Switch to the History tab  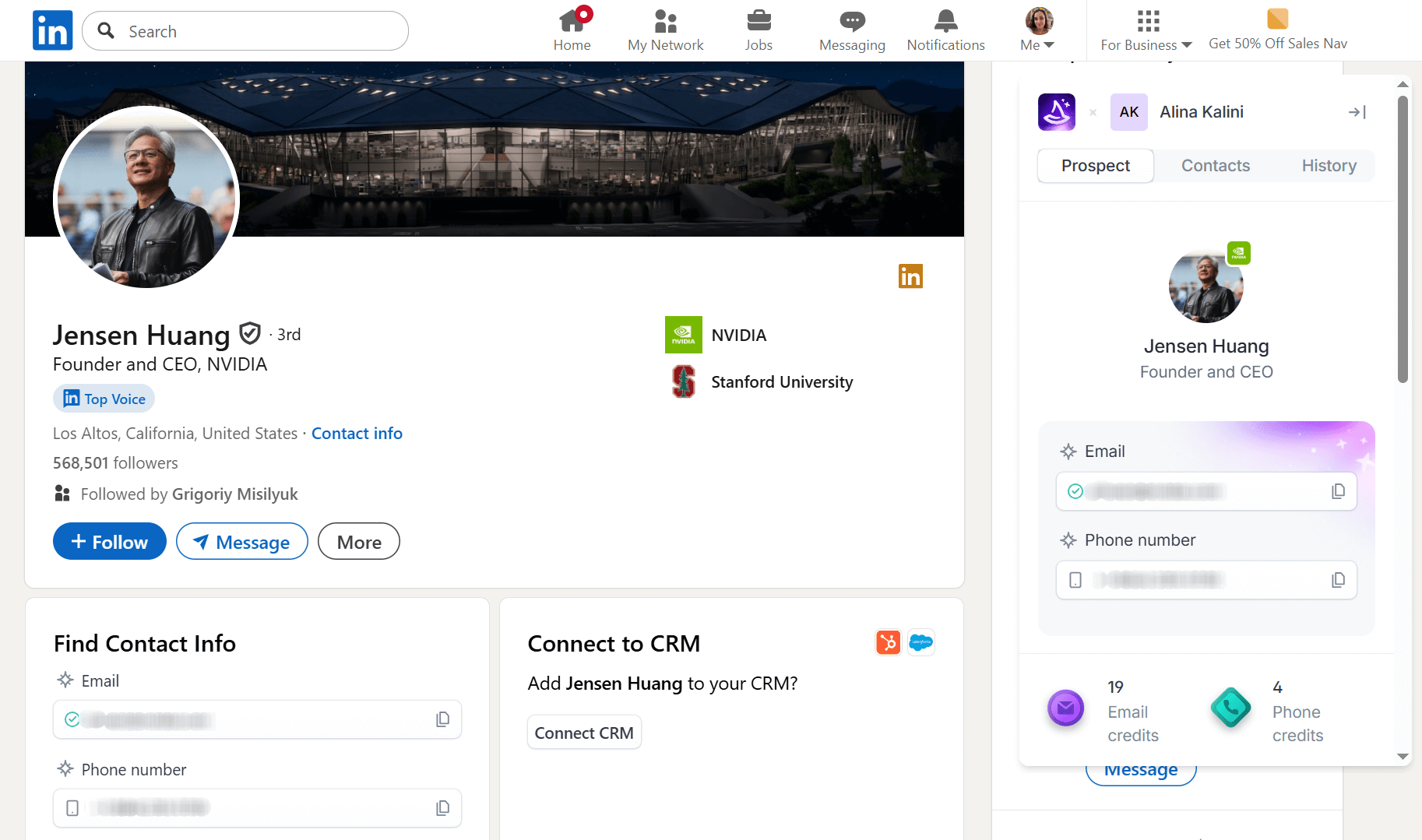(1329, 166)
